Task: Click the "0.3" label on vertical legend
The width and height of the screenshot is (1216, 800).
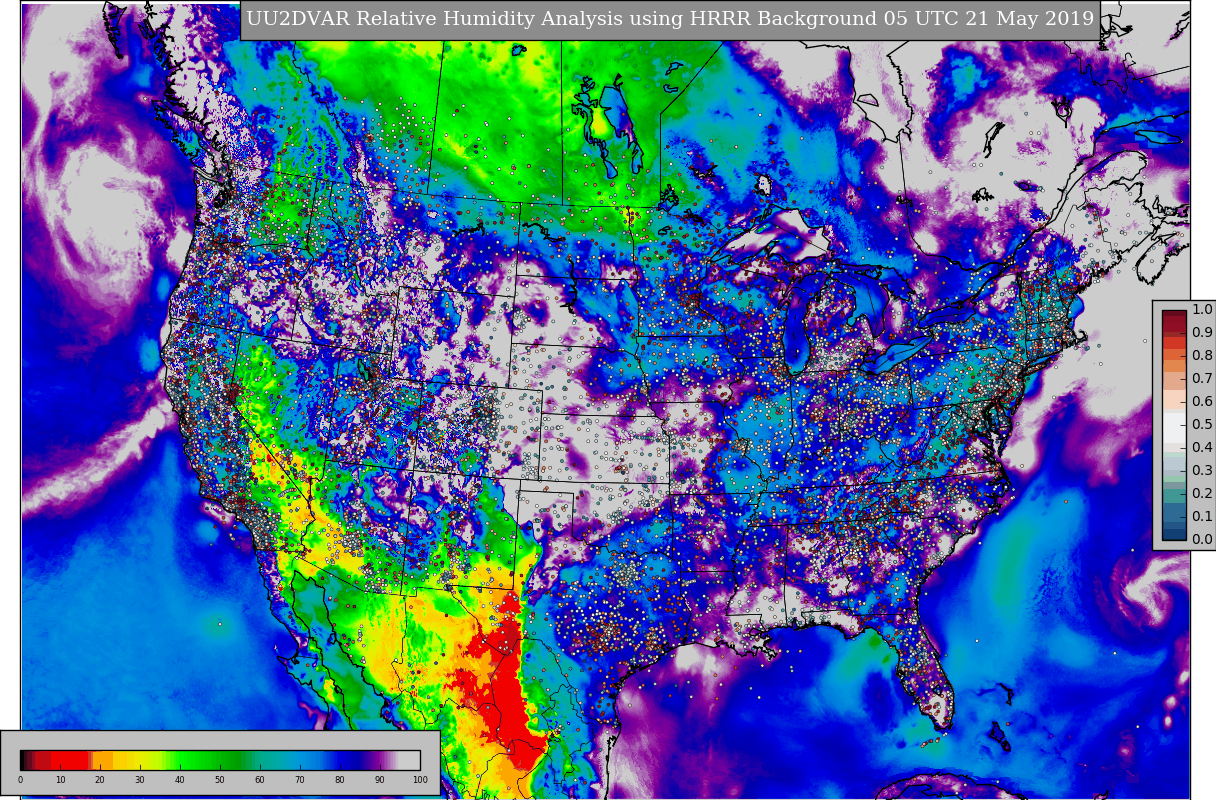Action: point(1202,471)
